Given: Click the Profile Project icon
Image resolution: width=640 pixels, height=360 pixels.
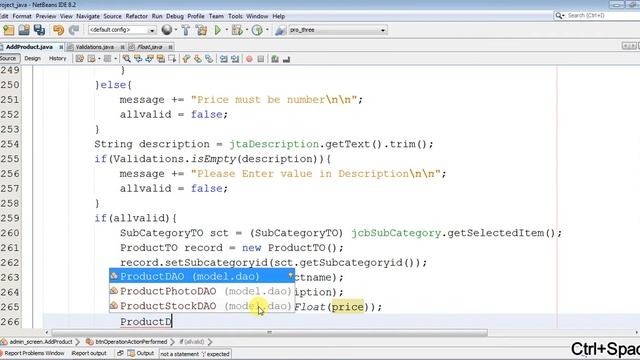Looking at the screenshot, I should click(x=257, y=30).
